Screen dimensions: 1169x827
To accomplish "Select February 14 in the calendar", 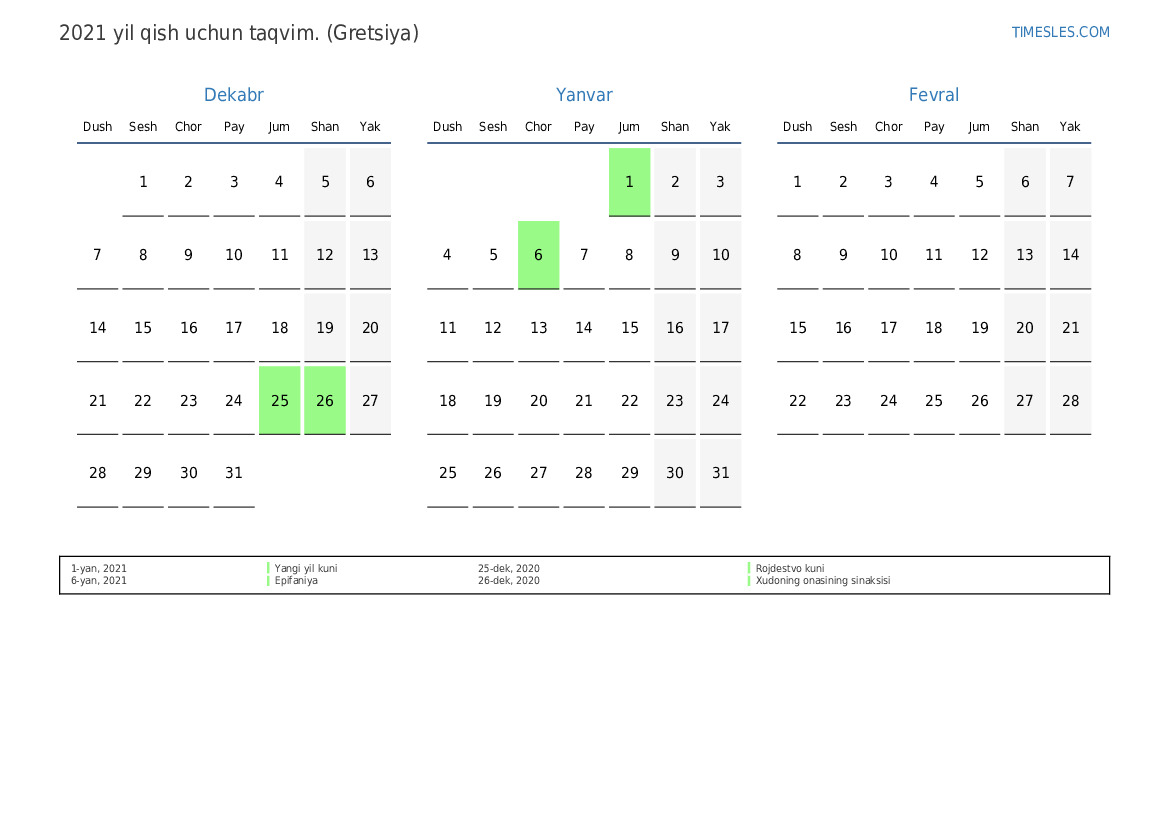I will coord(1071,255).
